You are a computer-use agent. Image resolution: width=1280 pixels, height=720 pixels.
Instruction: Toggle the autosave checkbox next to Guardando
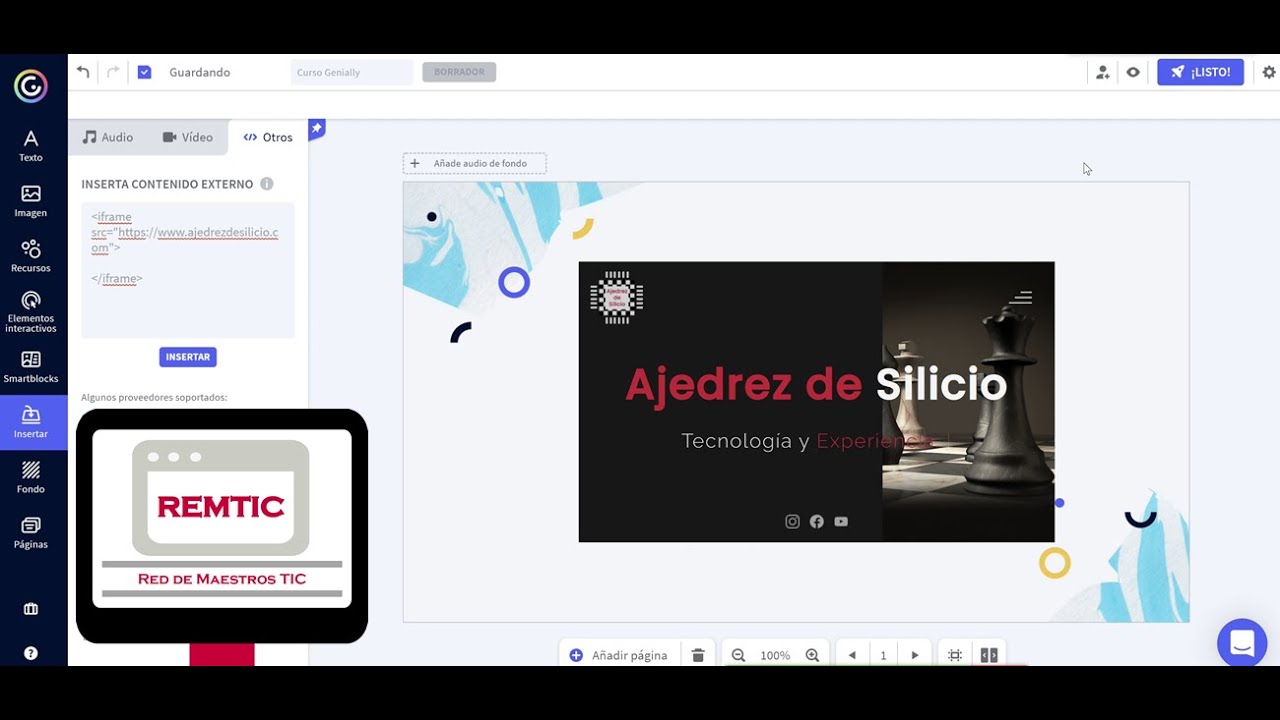pos(144,72)
